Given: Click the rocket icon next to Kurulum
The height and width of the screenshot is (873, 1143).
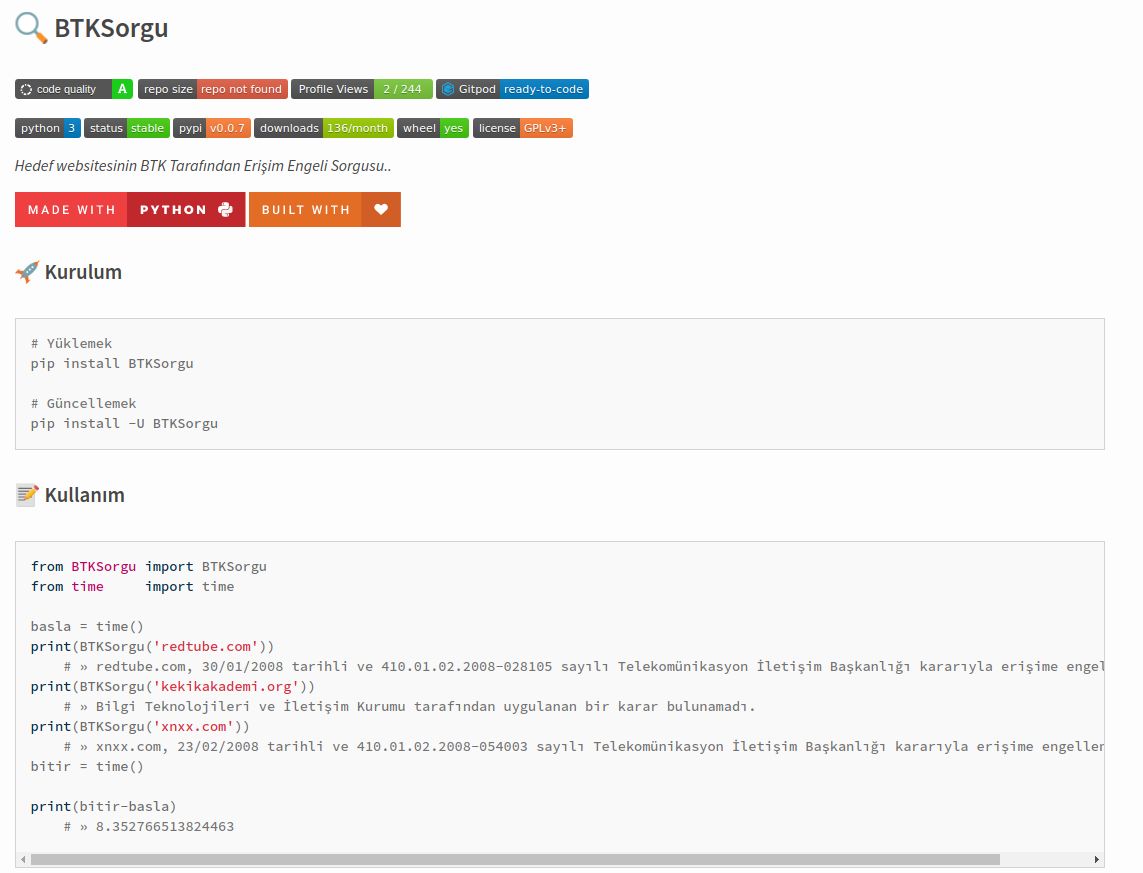Looking at the screenshot, I should pyautogui.click(x=27, y=272).
